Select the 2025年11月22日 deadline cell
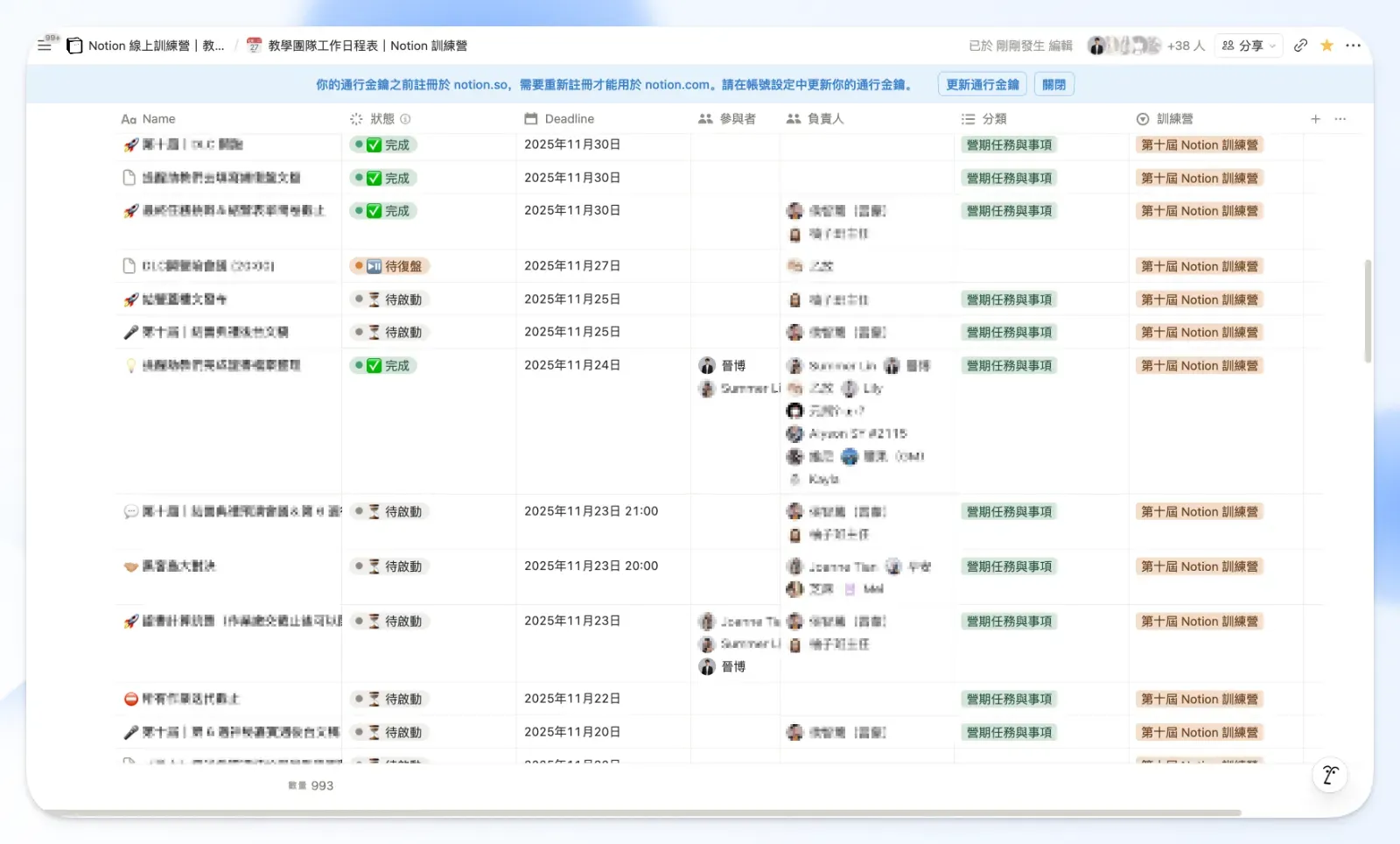 tap(603, 699)
